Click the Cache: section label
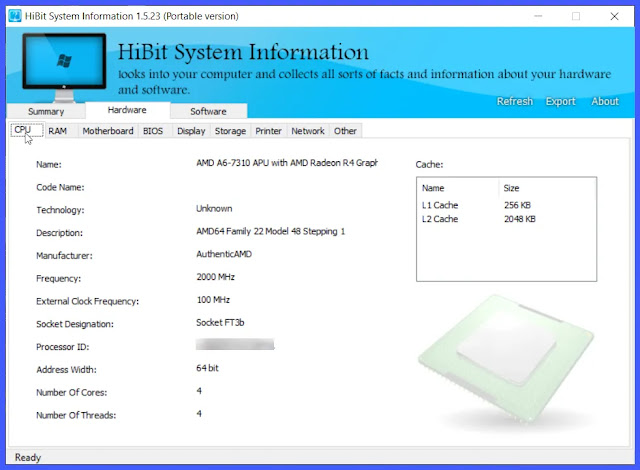This screenshot has height=470, width=640. (x=429, y=164)
